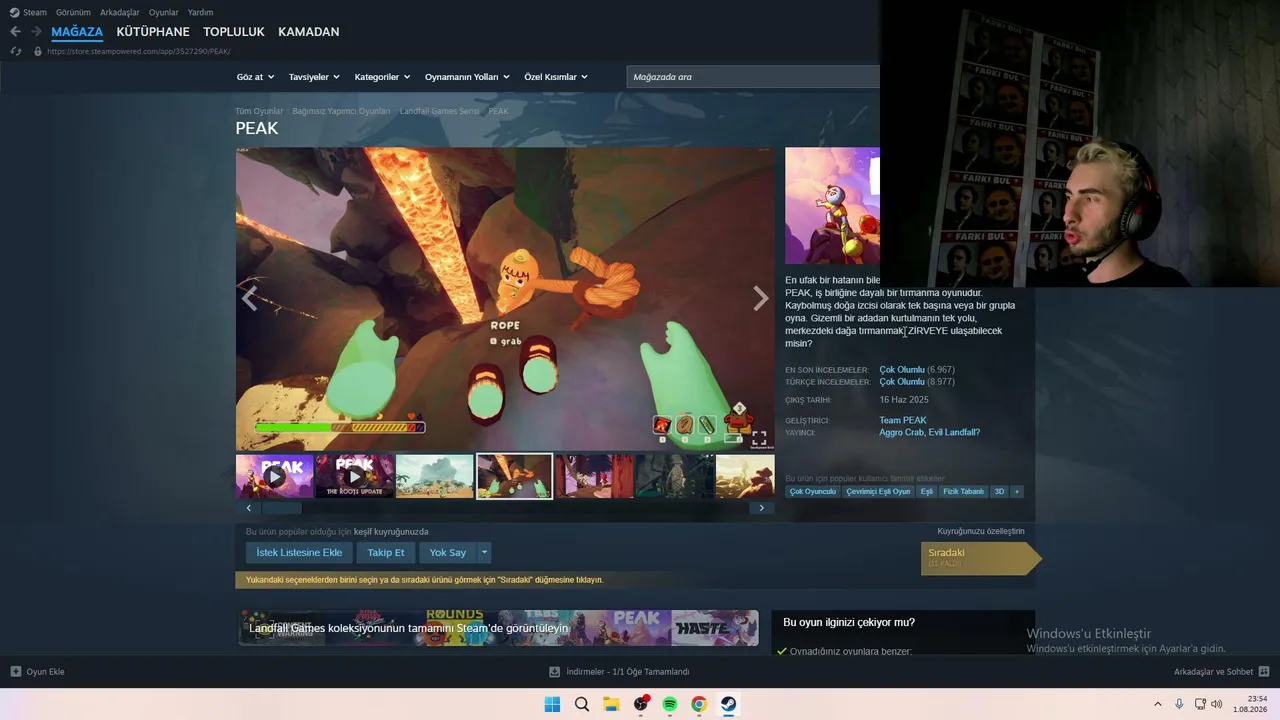Click the plus icon to add a tag
Image resolution: width=1280 pixels, height=720 pixels.
(1017, 492)
